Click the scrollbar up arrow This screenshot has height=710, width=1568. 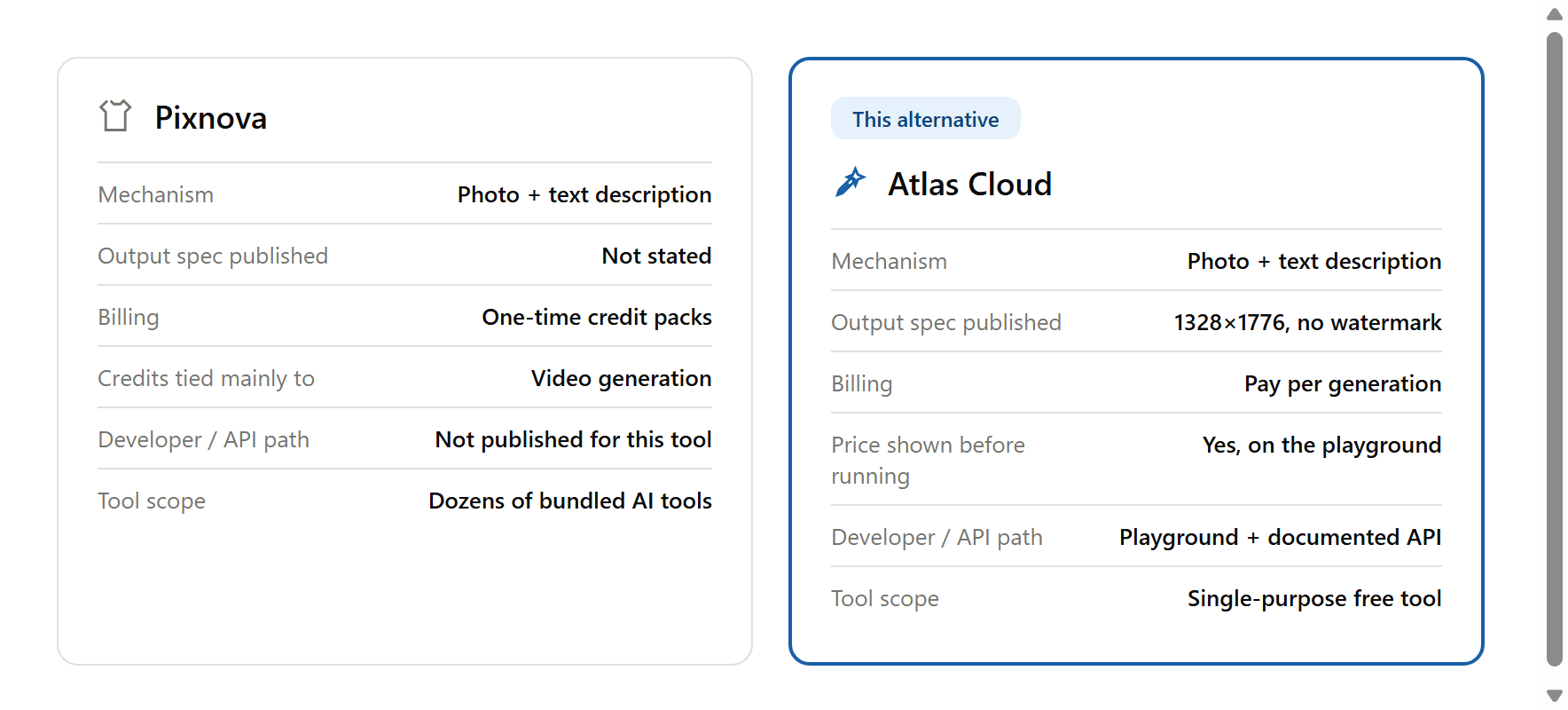[x=1555, y=14]
